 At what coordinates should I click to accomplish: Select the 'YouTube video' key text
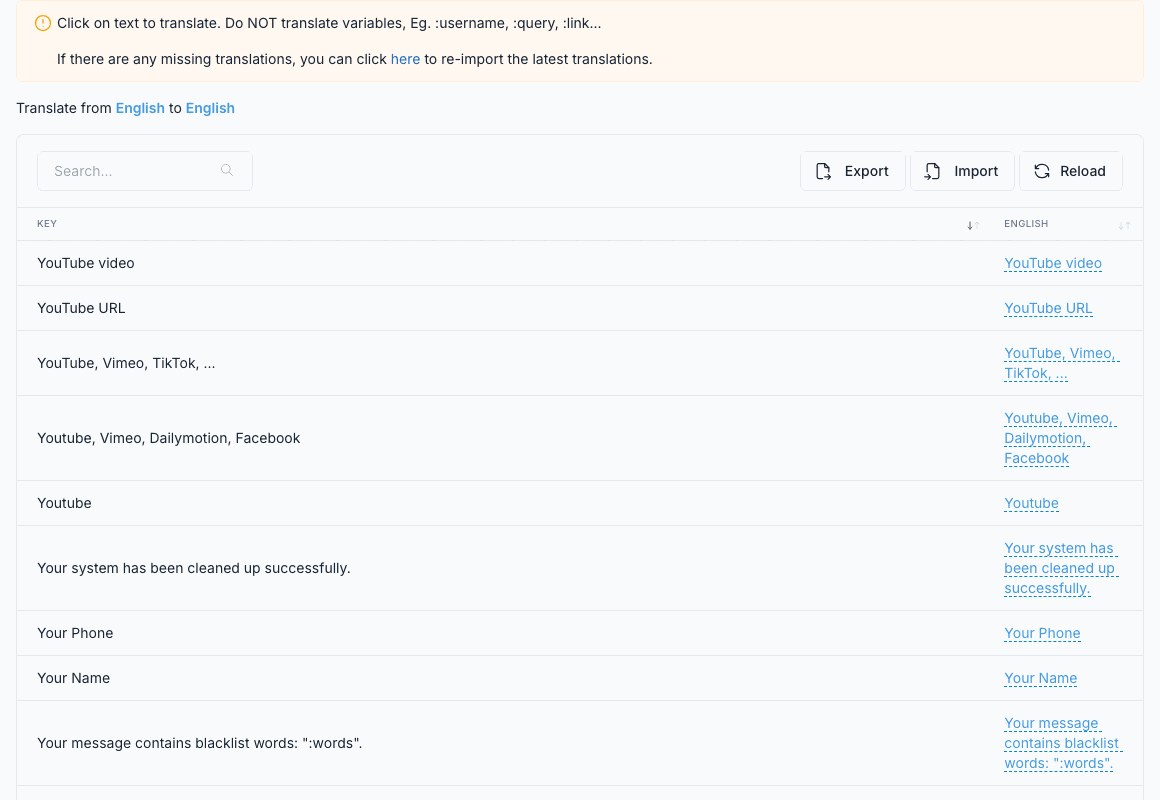(x=86, y=263)
